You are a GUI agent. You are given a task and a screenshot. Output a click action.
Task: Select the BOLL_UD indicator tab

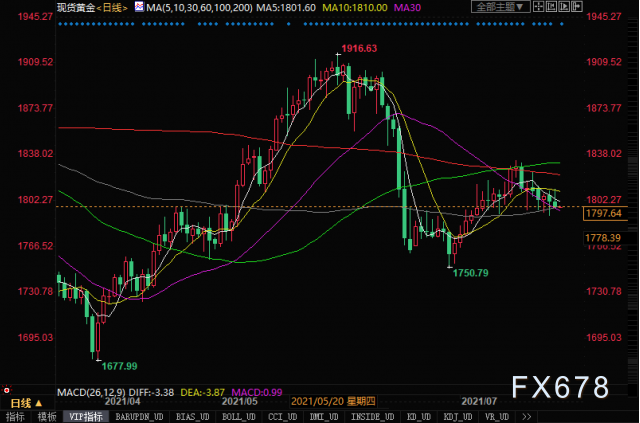tap(239, 417)
